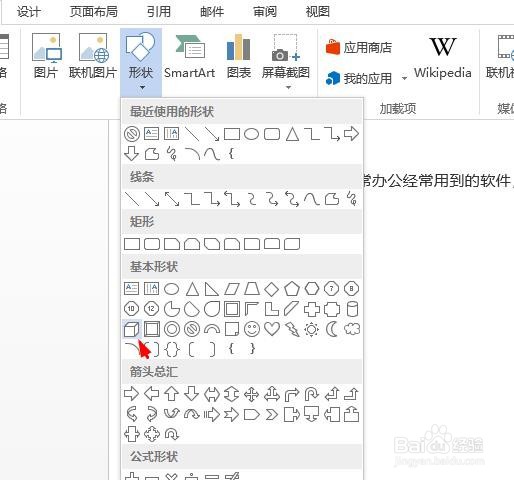Choose the chevron arrow shape
The width and height of the screenshot is (514, 480).
272,415
